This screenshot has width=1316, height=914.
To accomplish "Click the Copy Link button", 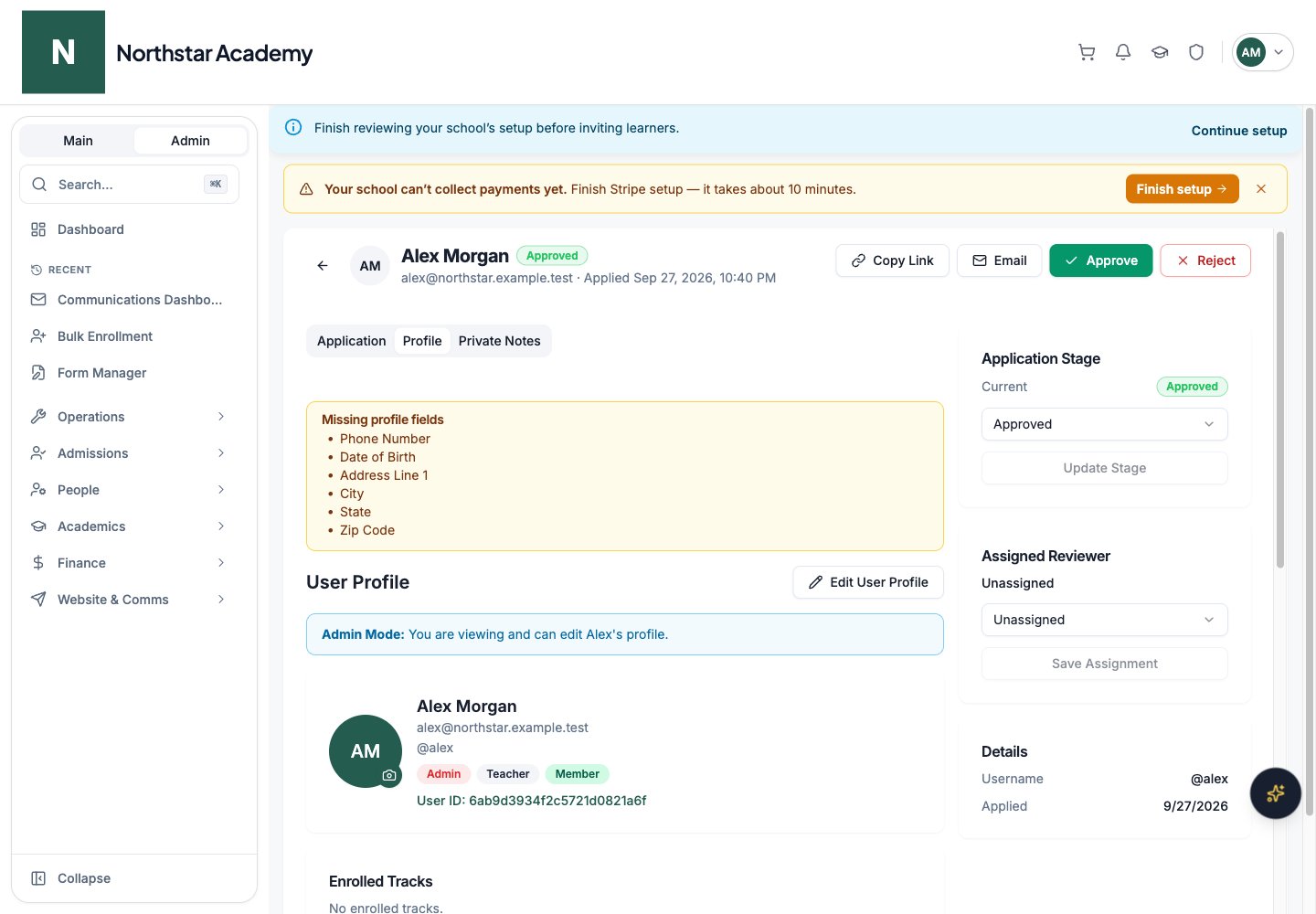I will (892, 260).
